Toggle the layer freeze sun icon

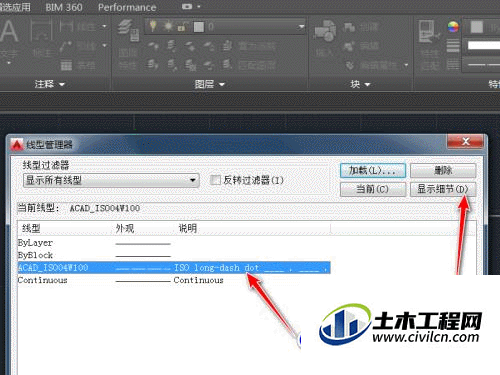click(x=168, y=26)
